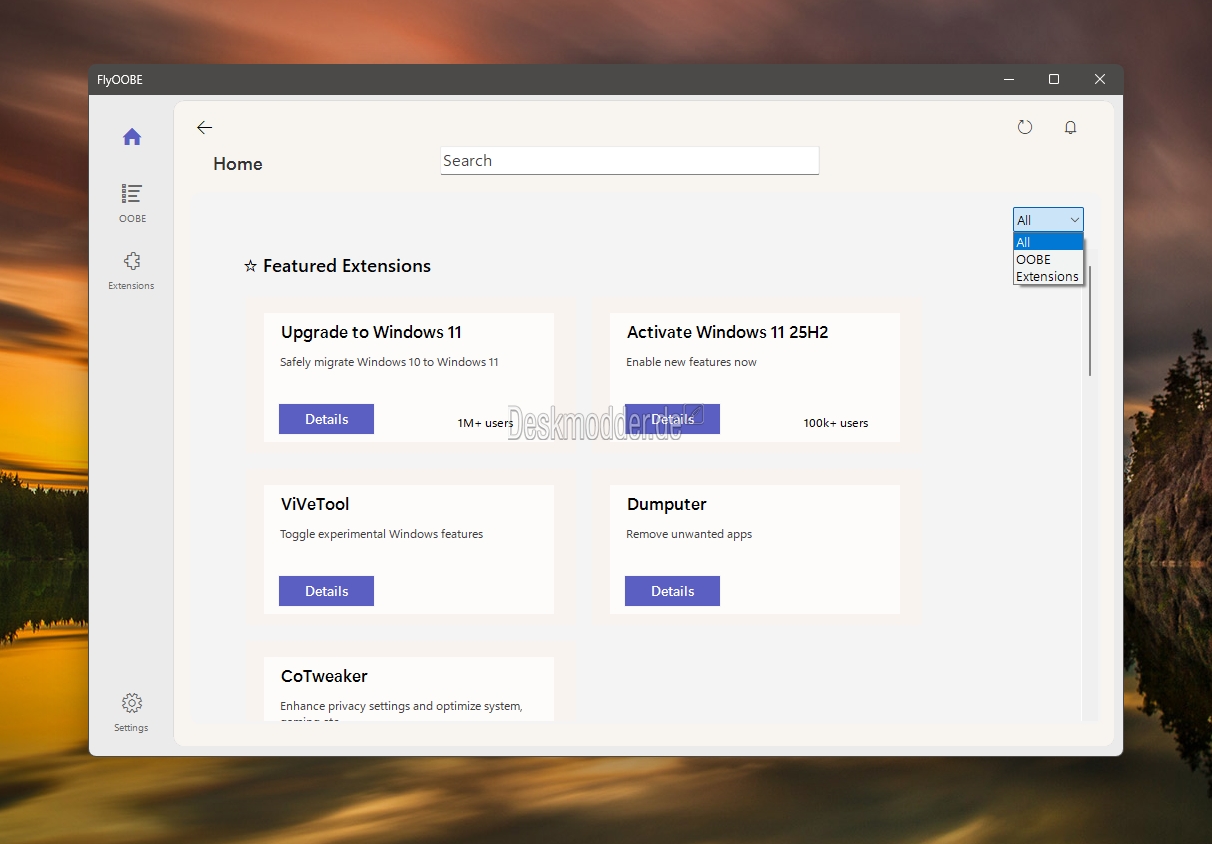Select Extensions in the filter list
This screenshot has width=1212, height=844.
pyautogui.click(x=1047, y=276)
